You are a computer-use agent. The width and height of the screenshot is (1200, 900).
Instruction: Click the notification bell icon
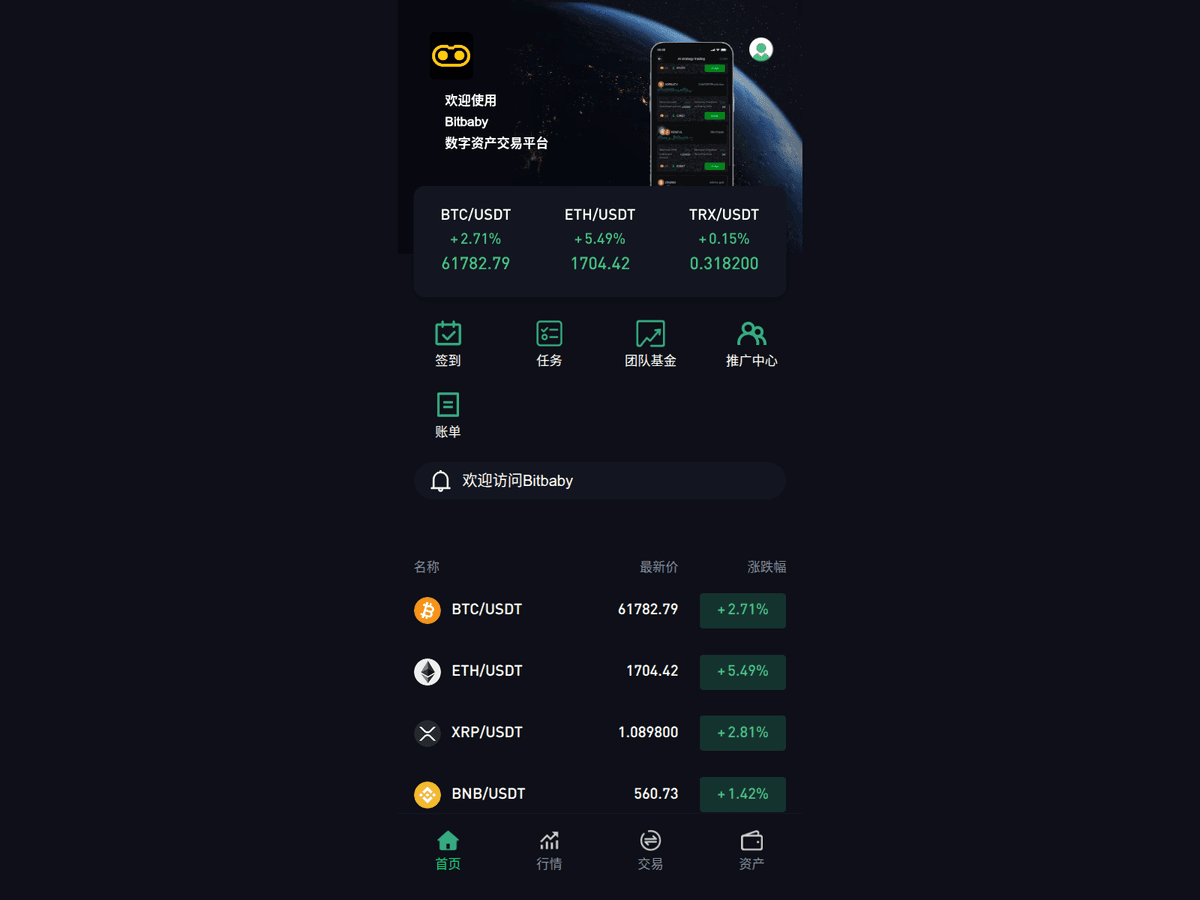coord(440,481)
